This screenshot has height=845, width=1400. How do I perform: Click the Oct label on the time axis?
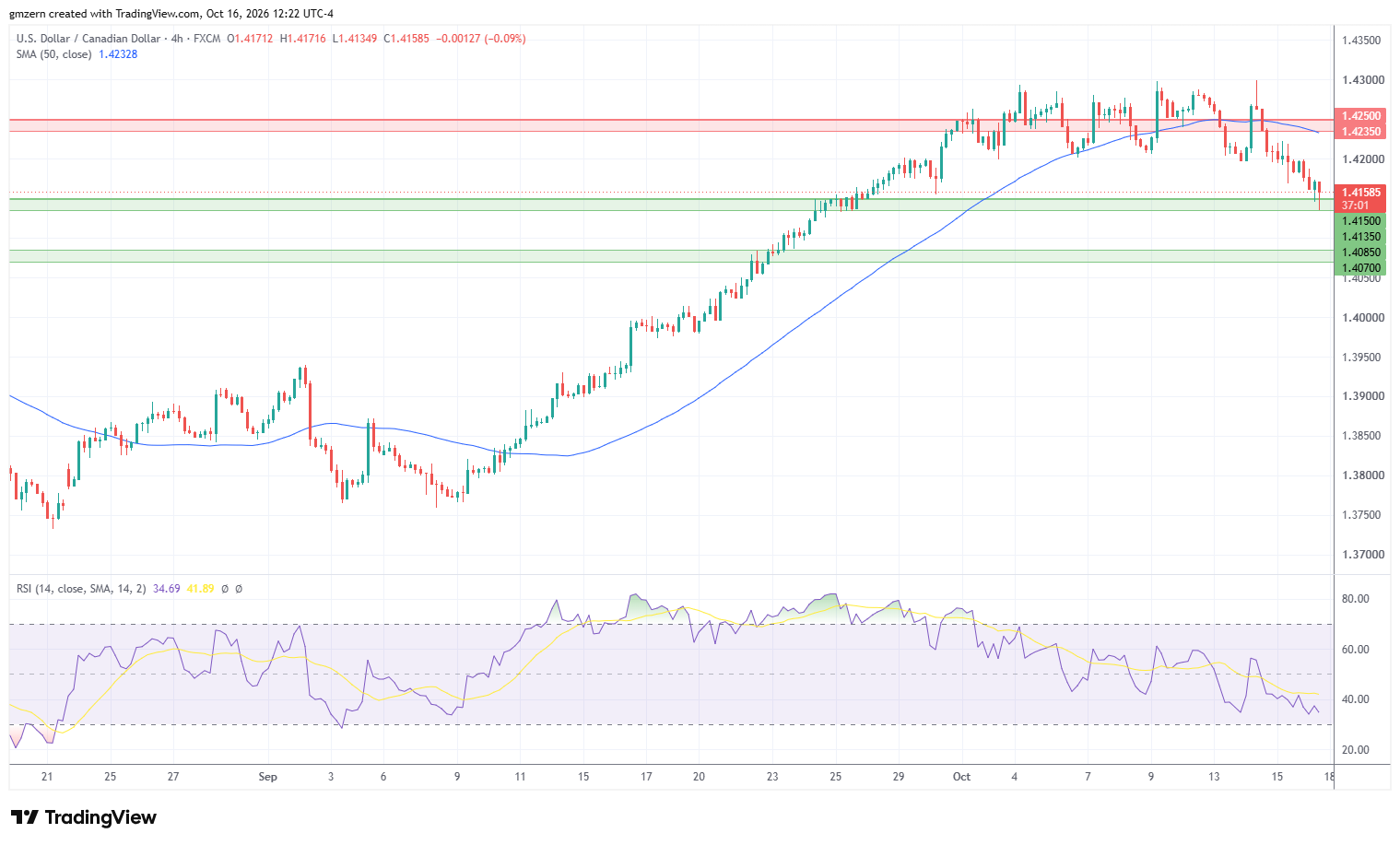[x=961, y=777]
